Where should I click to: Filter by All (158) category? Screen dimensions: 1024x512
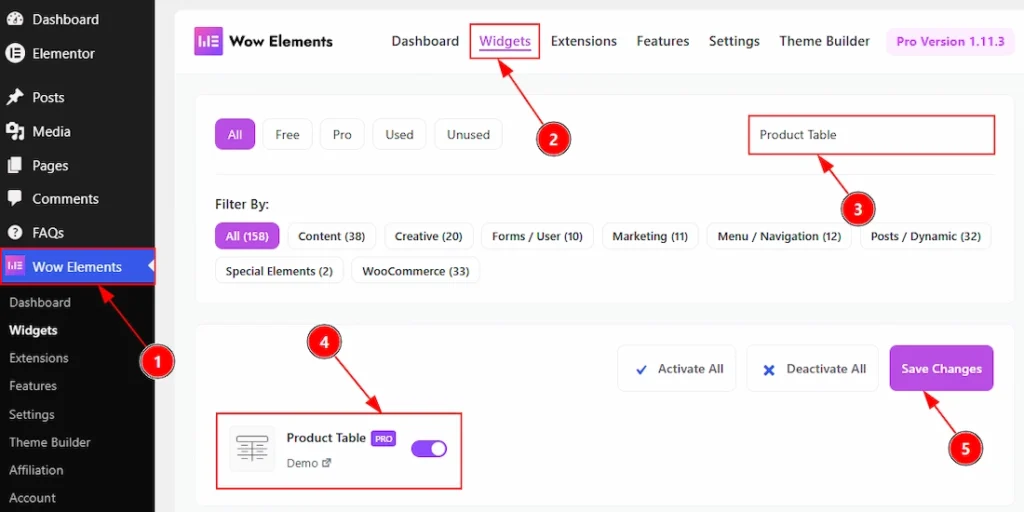(247, 236)
